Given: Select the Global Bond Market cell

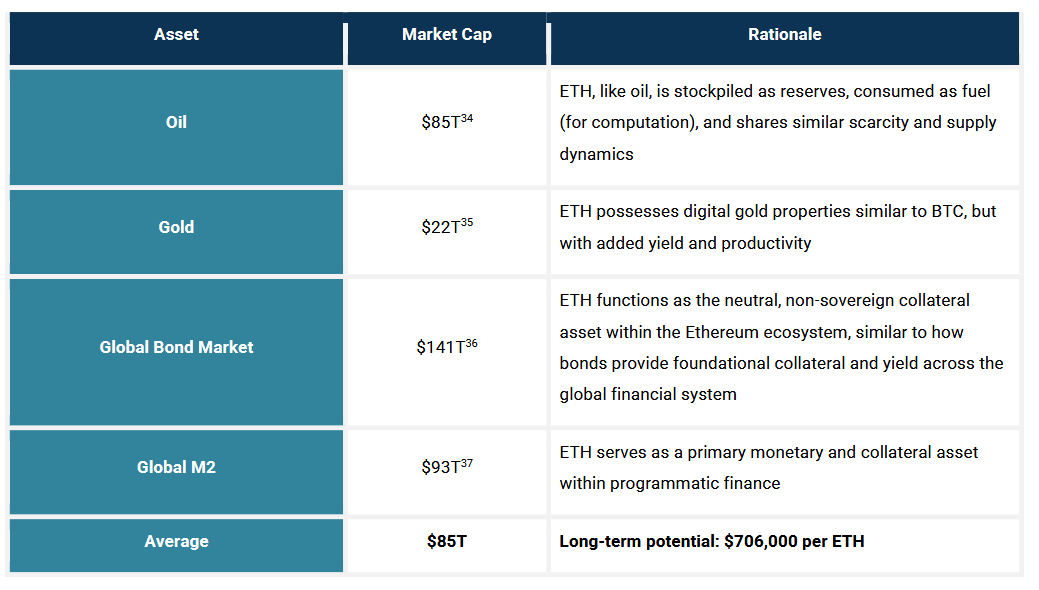Looking at the screenshot, I should [176, 348].
